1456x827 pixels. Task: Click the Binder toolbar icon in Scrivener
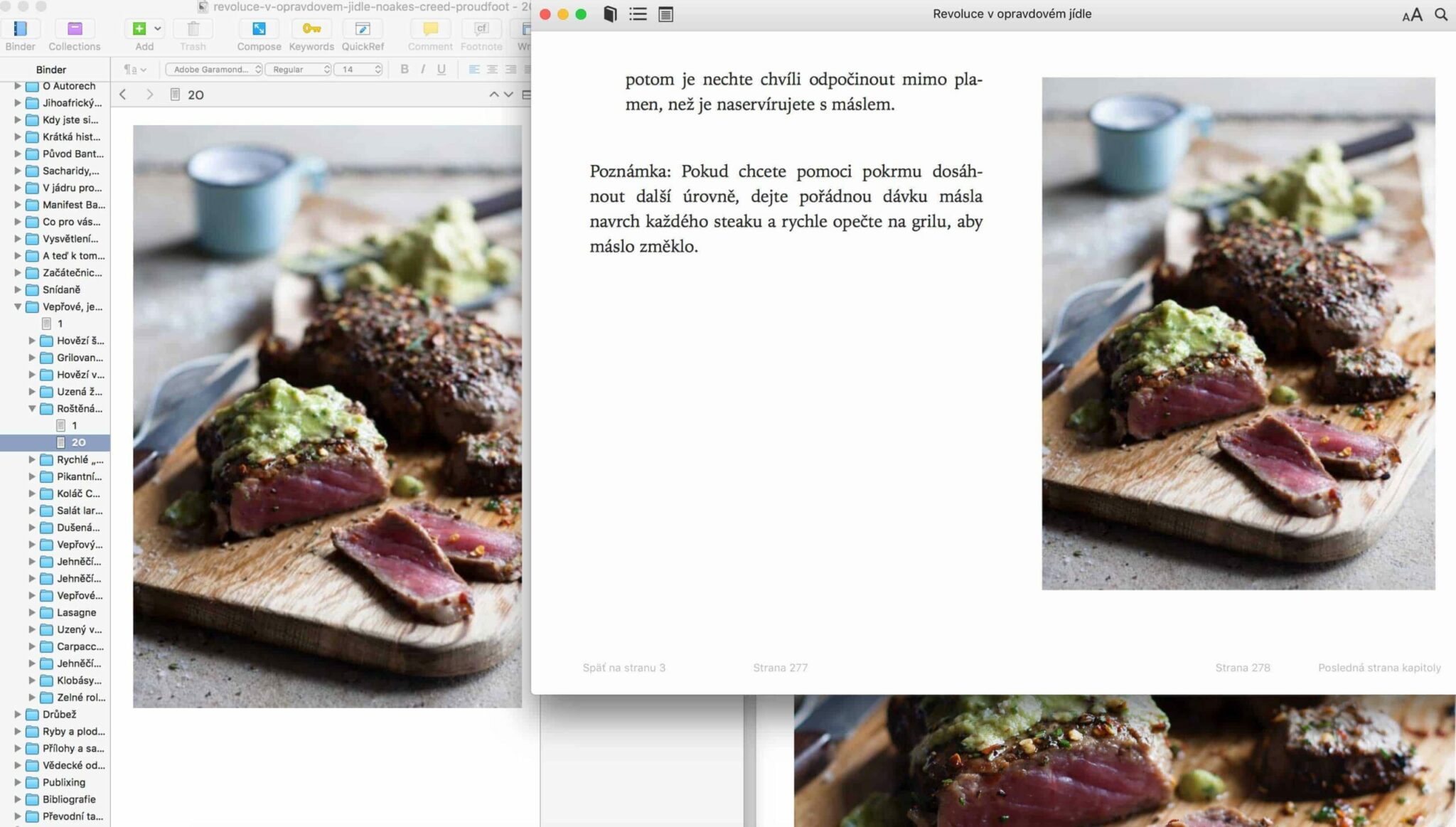click(20, 28)
